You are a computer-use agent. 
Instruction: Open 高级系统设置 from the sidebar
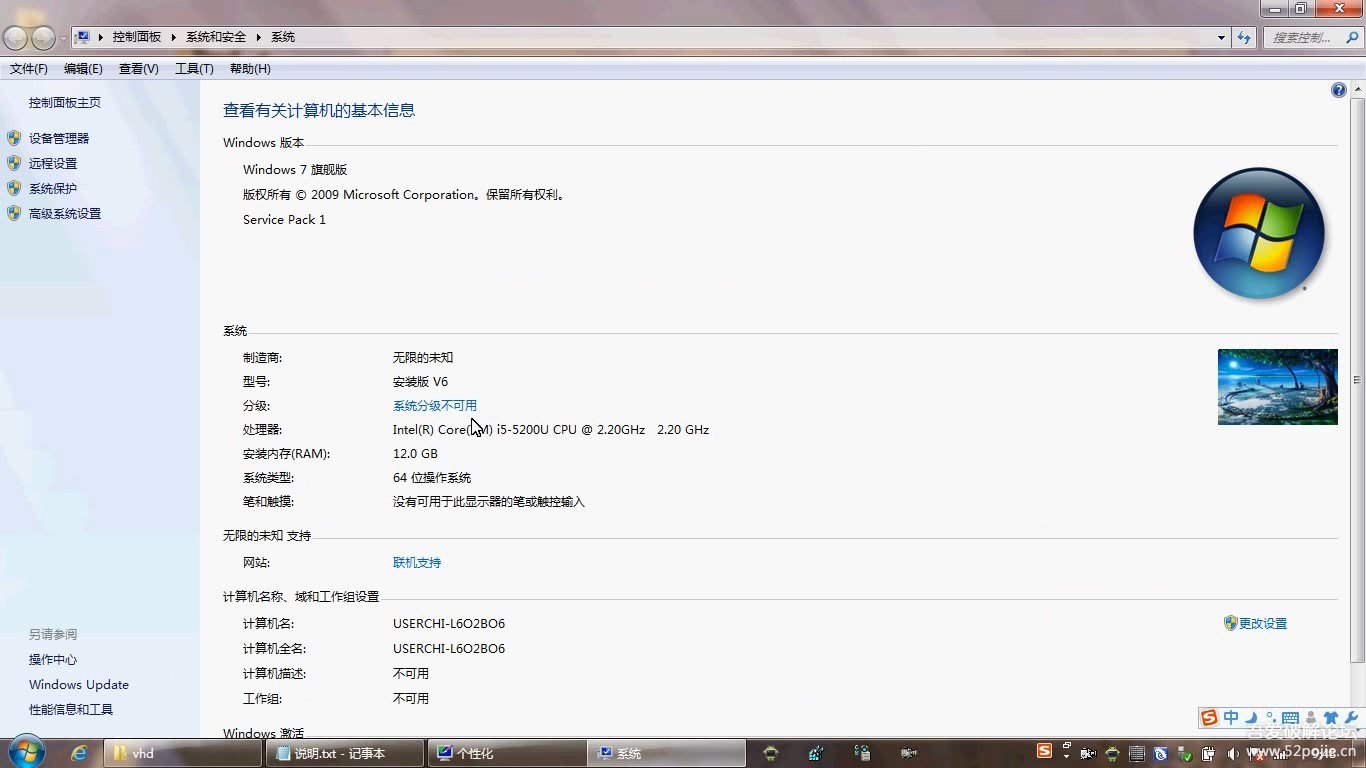pyautogui.click(x=65, y=214)
